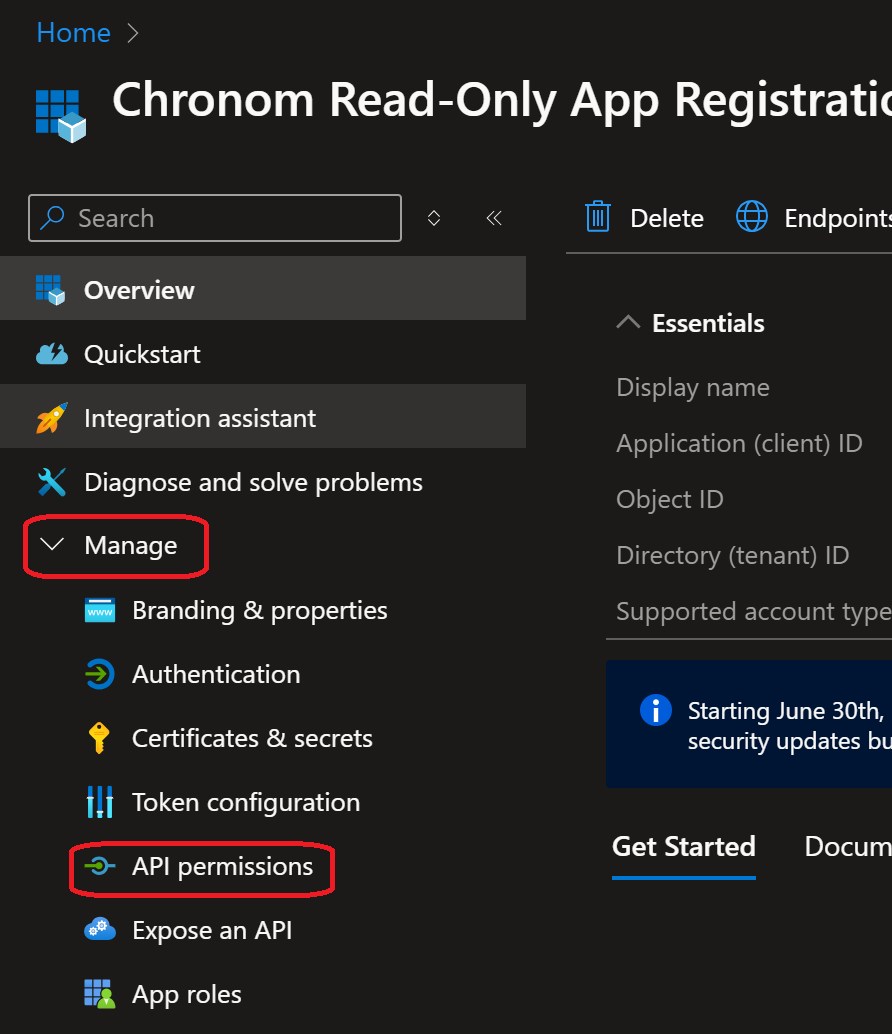Image resolution: width=892 pixels, height=1034 pixels.
Task: Click the Branding www window icon
Action: [x=100, y=610]
